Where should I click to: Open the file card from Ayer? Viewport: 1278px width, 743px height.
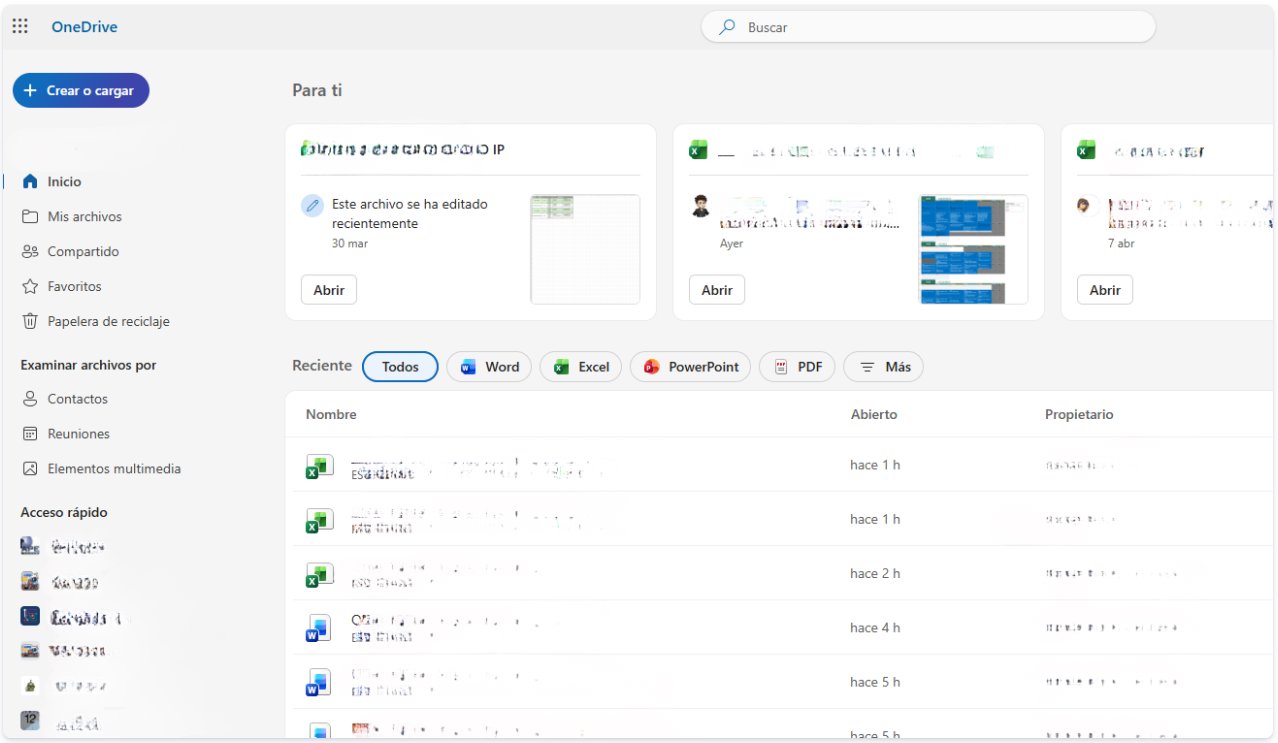coord(717,290)
